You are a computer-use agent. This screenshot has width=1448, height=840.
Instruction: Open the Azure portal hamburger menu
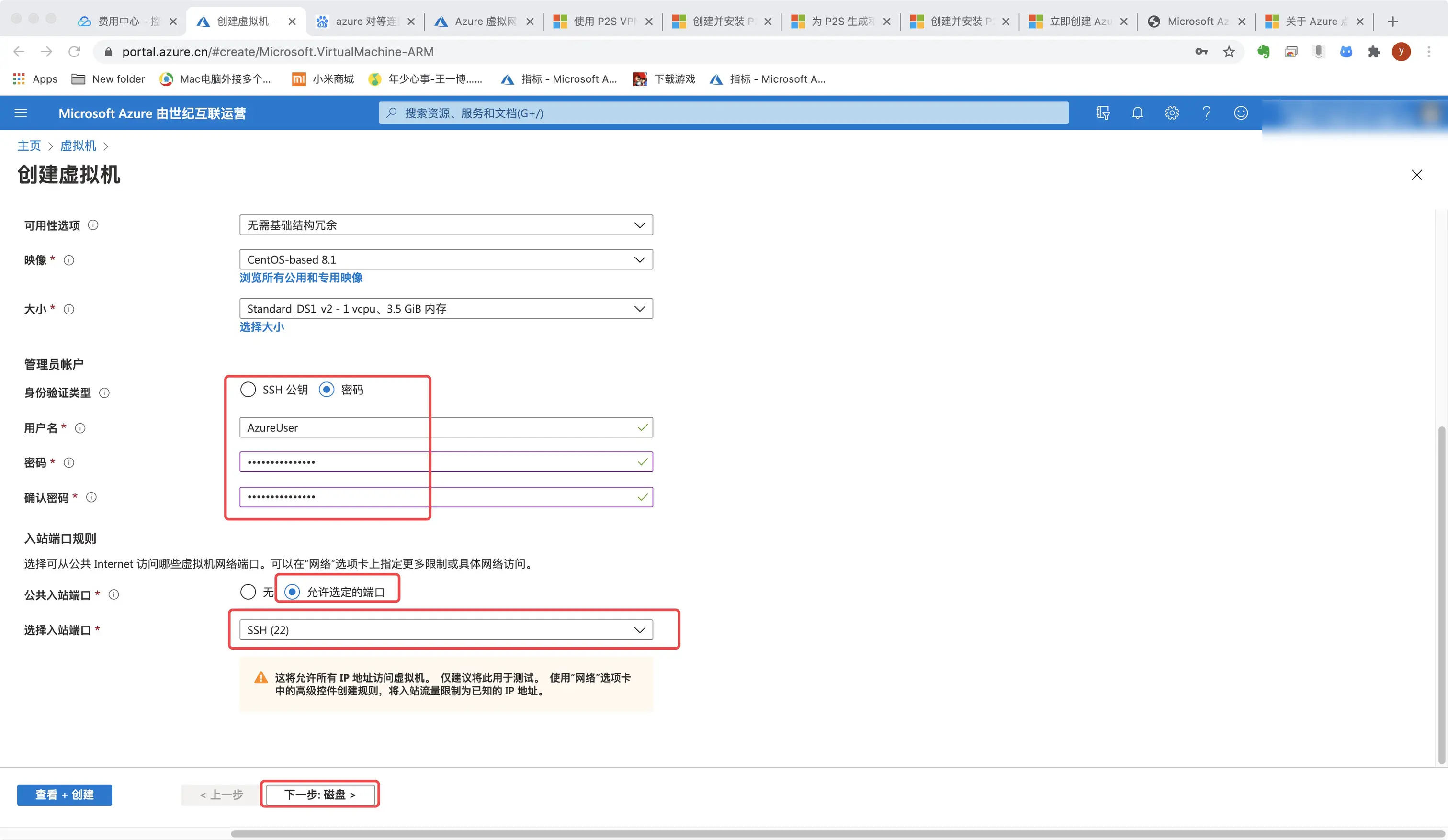[x=21, y=113]
